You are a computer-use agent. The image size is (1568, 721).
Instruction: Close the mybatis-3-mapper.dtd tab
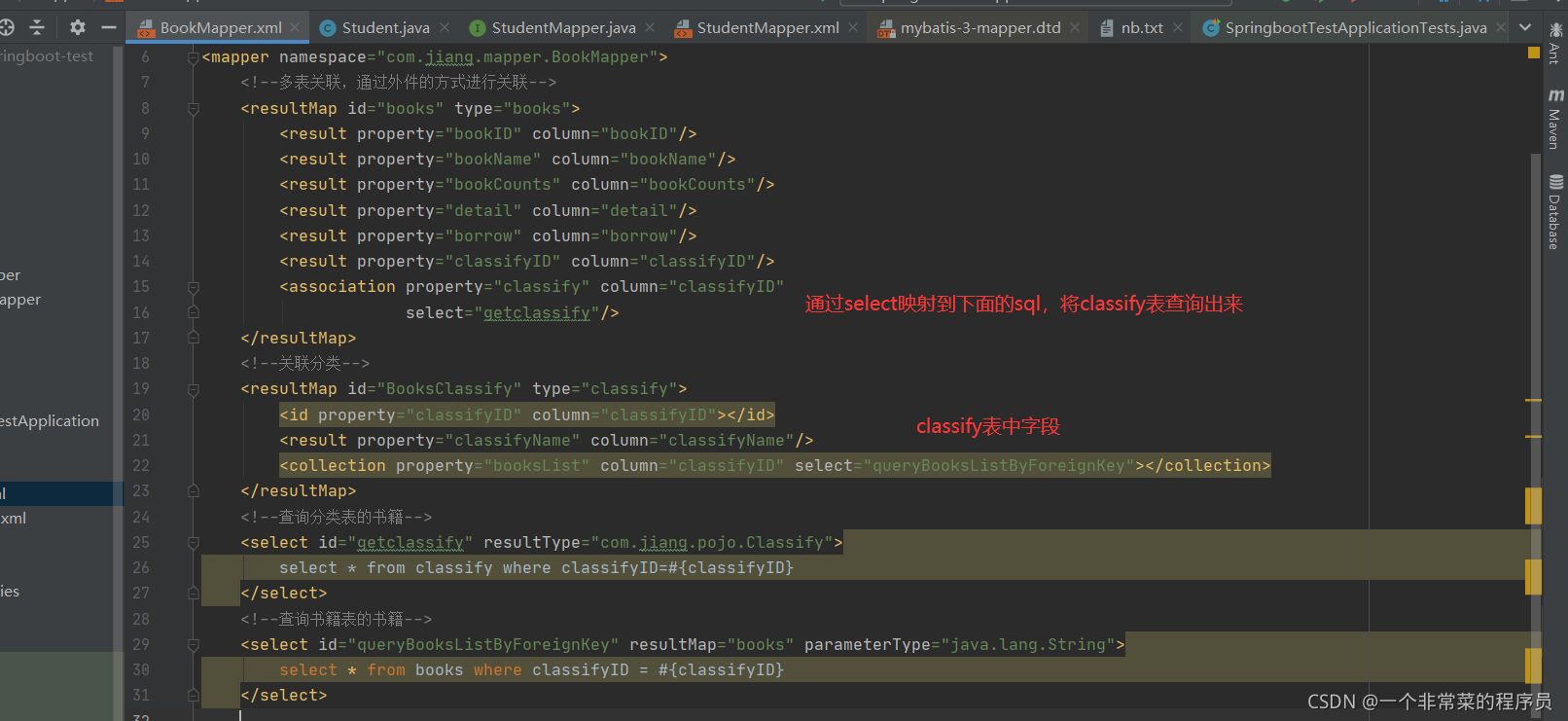(x=1075, y=28)
